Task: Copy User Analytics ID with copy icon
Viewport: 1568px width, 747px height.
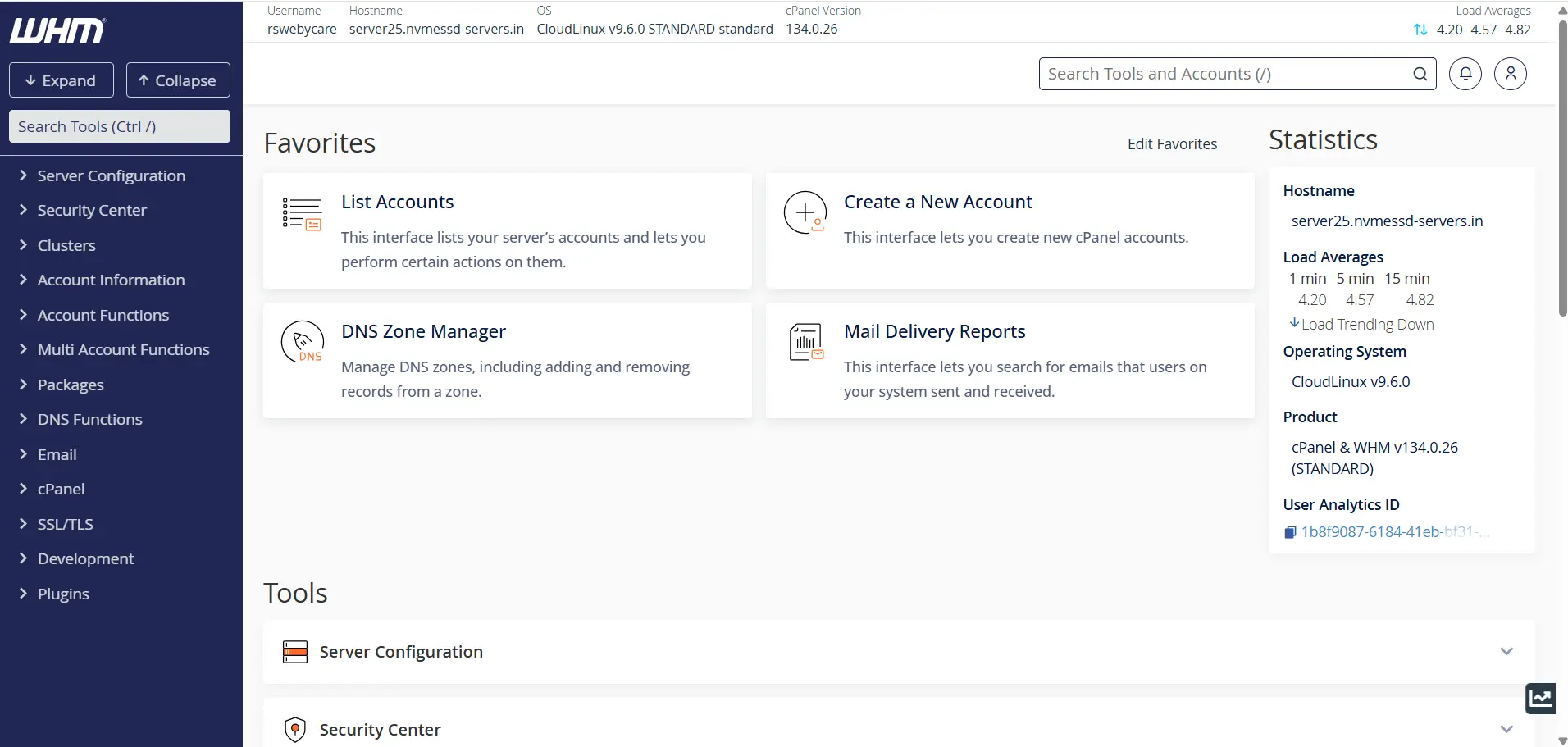Action: tap(1290, 532)
